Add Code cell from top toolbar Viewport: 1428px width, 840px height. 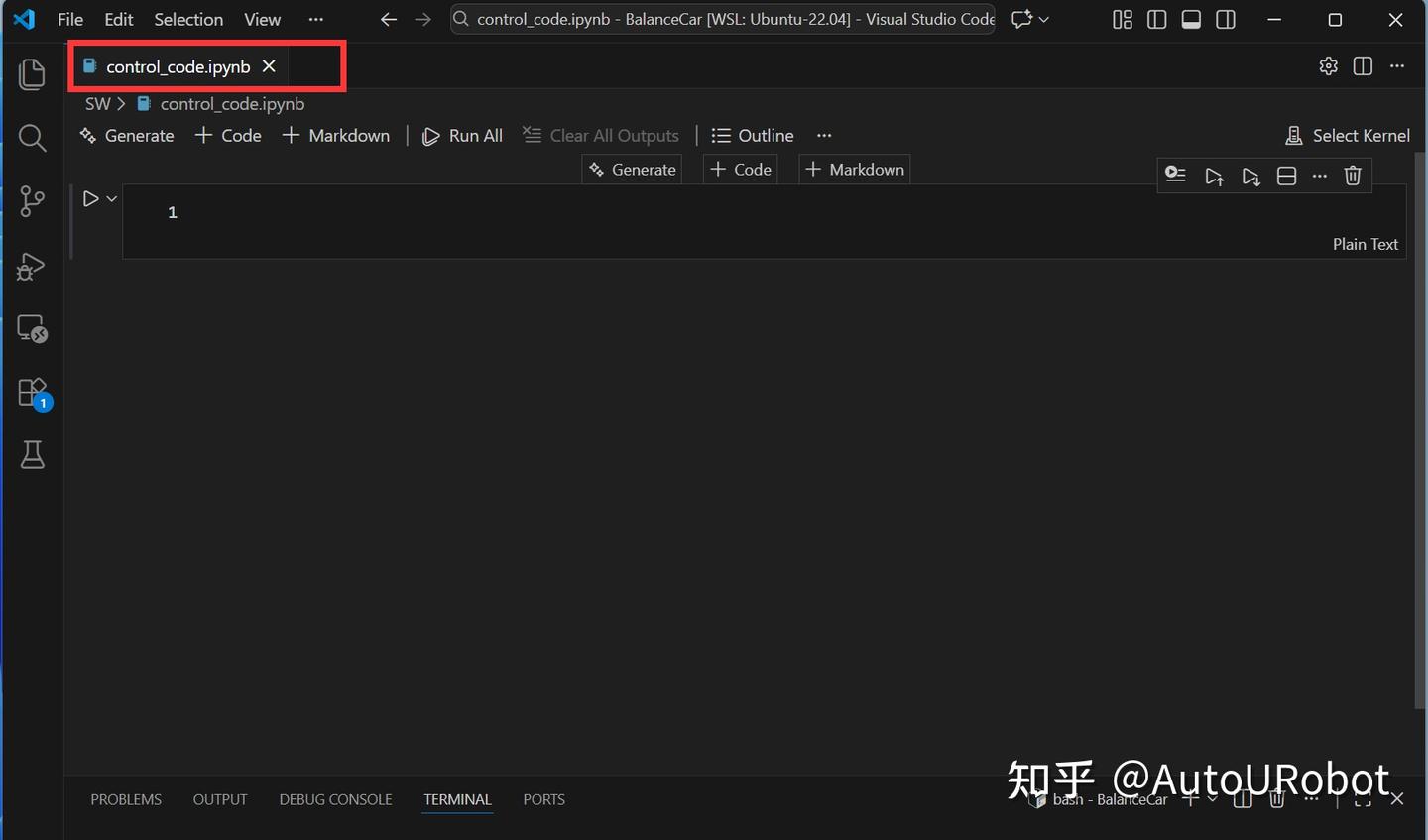[x=228, y=136]
